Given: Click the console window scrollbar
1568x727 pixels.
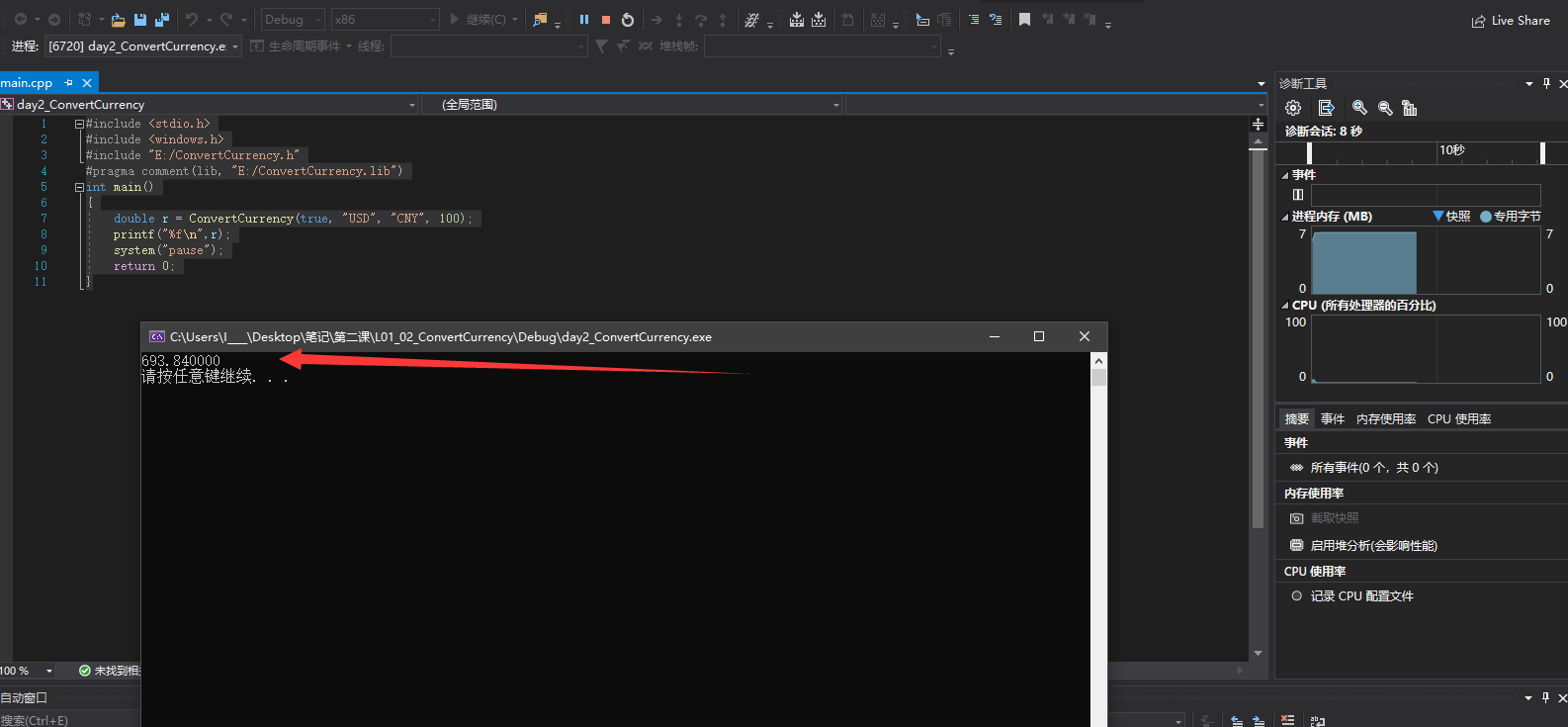Looking at the screenshot, I should tap(1099, 539).
